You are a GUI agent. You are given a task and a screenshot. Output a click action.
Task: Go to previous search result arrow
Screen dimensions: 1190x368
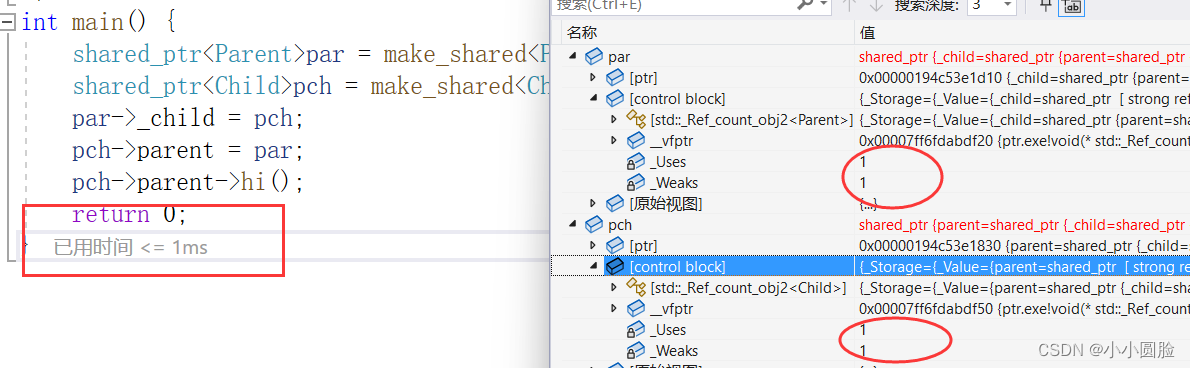coord(849,5)
